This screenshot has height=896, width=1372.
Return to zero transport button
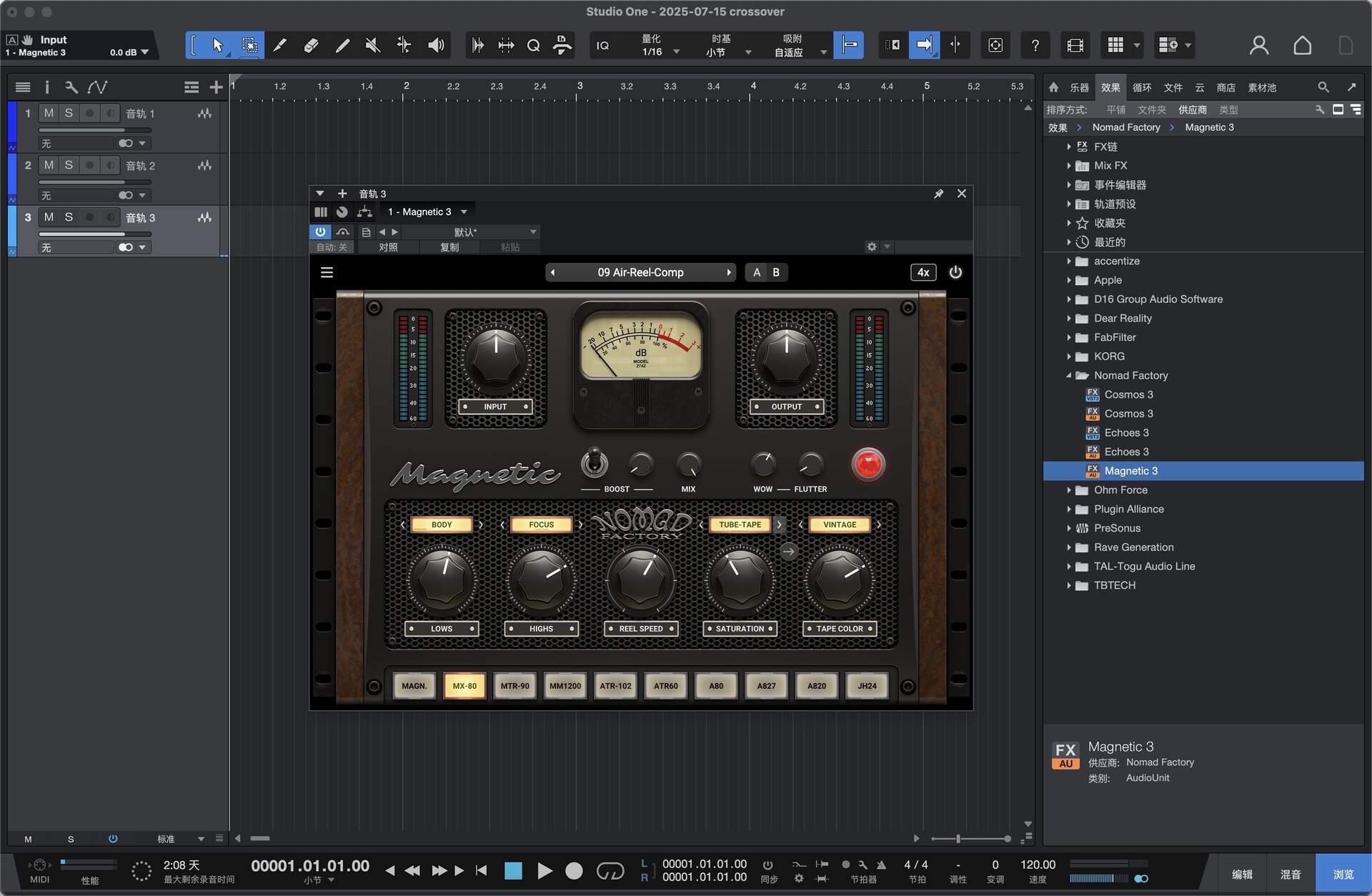pos(482,870)
